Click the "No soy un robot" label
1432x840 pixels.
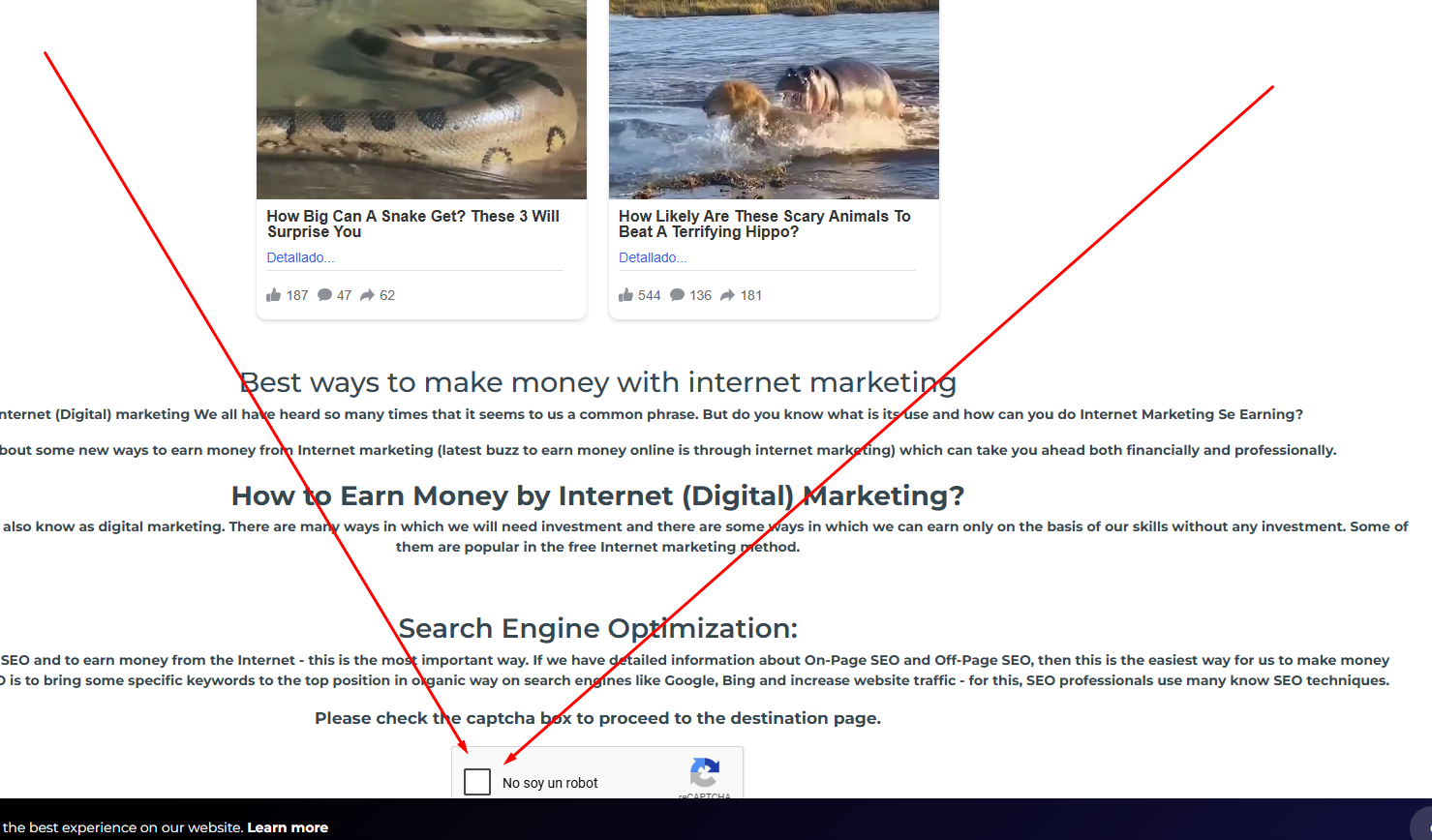pyautogui.click(x=550, y=783)
